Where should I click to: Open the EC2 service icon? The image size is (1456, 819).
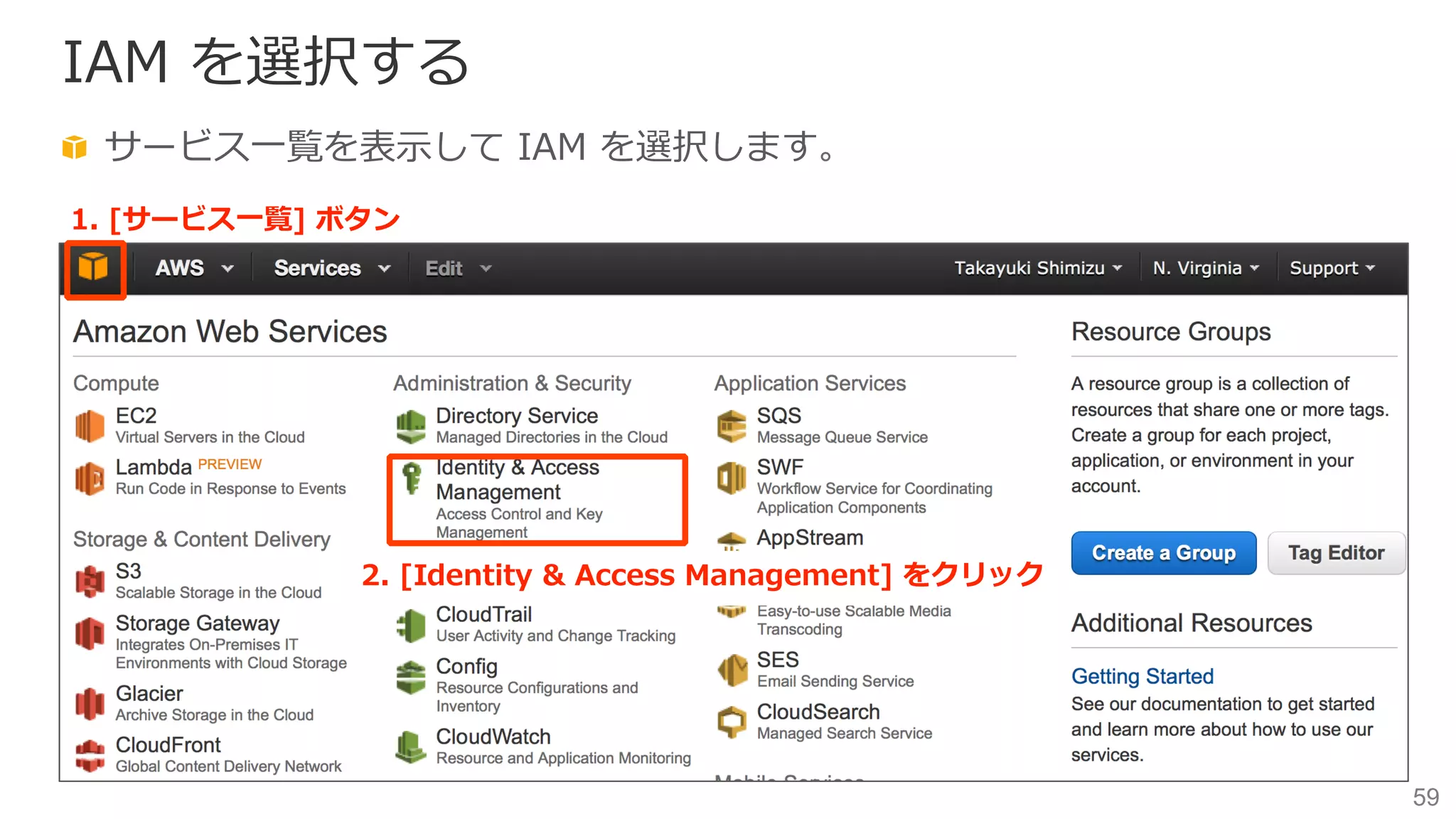click(90, 426)
